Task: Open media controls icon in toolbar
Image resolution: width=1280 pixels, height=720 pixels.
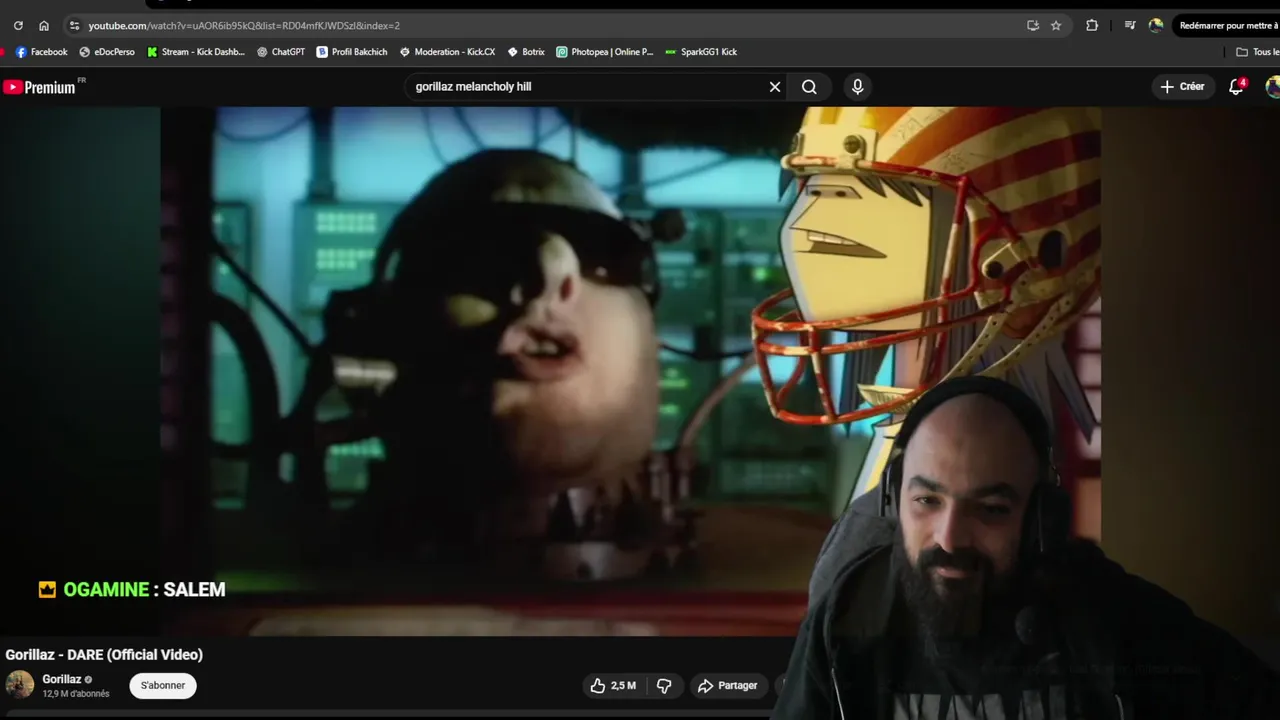Action: [x=1130, y=26]
